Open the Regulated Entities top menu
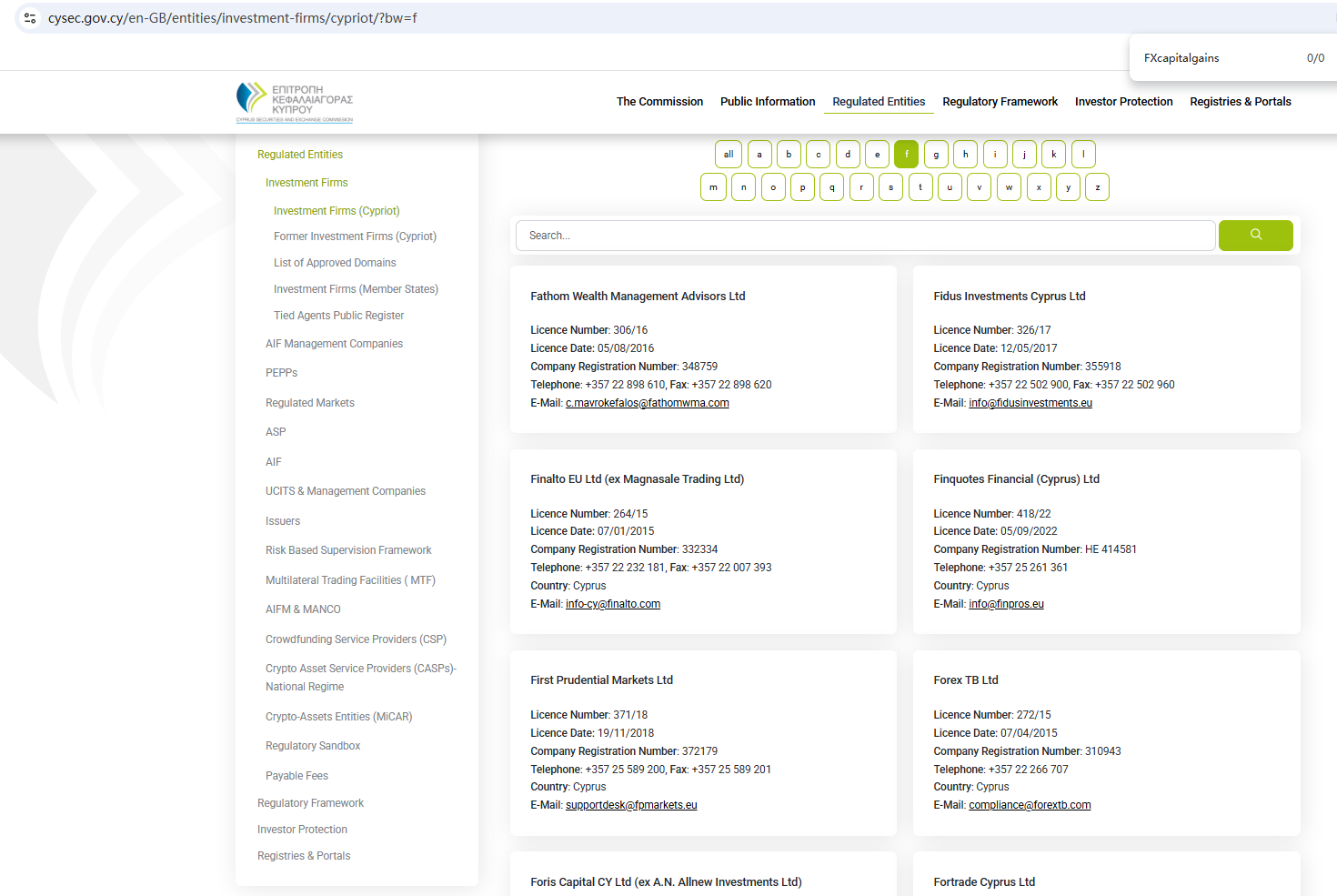1337x896 pixels. coord(879,102)
